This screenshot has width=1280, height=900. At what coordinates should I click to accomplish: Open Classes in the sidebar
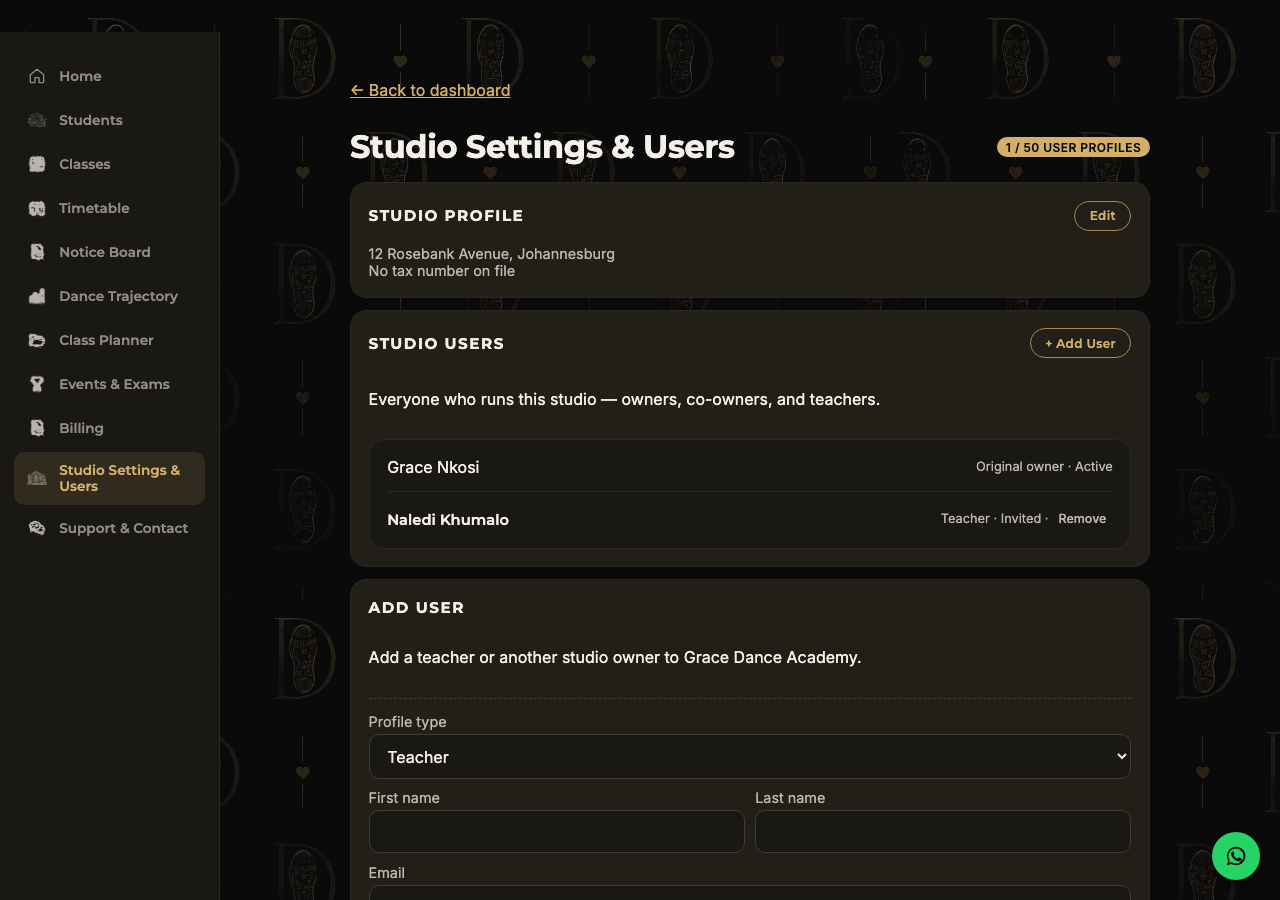[x=110, y=164]
